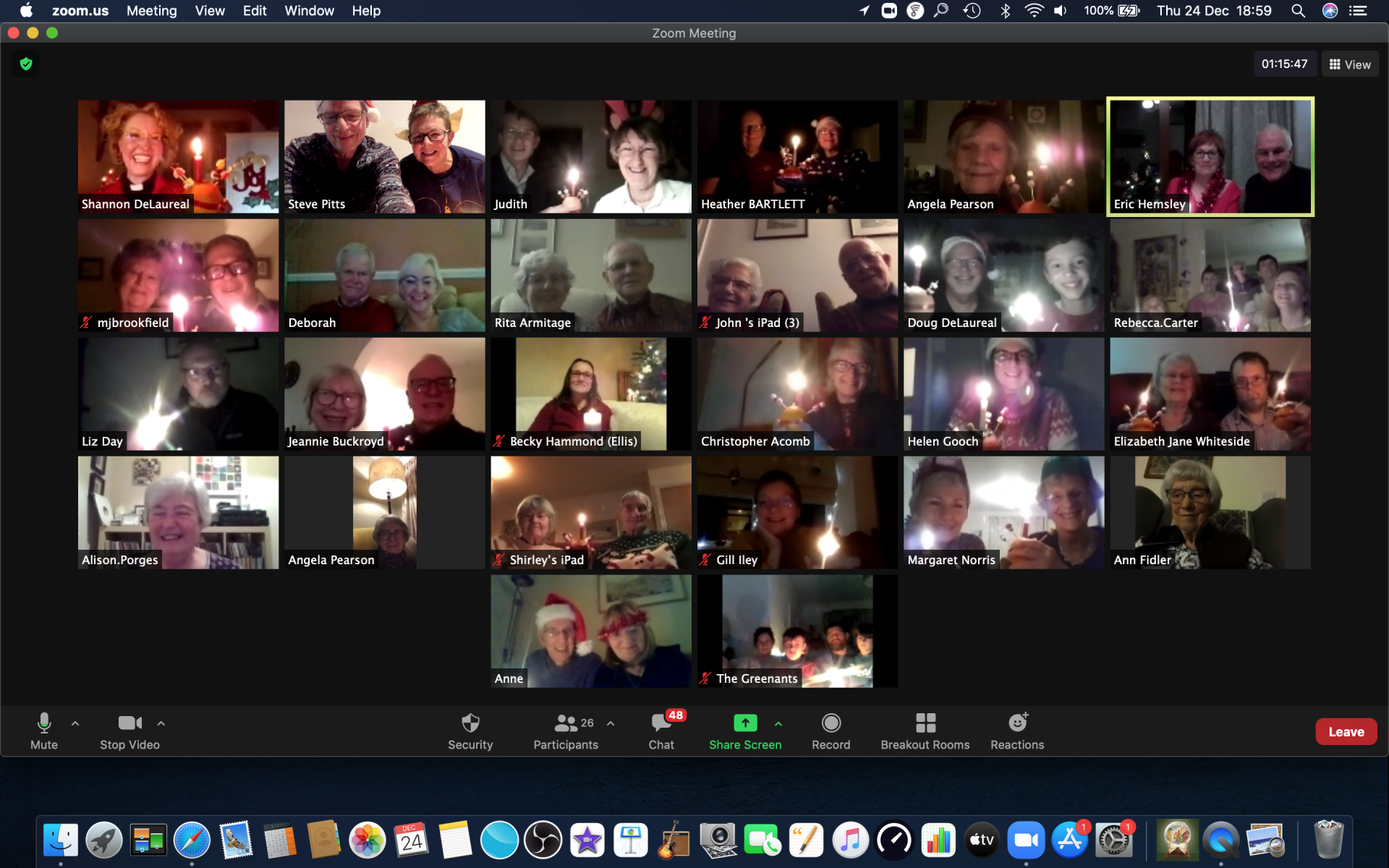Expand share options arrow beside Share Screen
This screenshot has height=868, width=1389.
[x=778, y=723]
